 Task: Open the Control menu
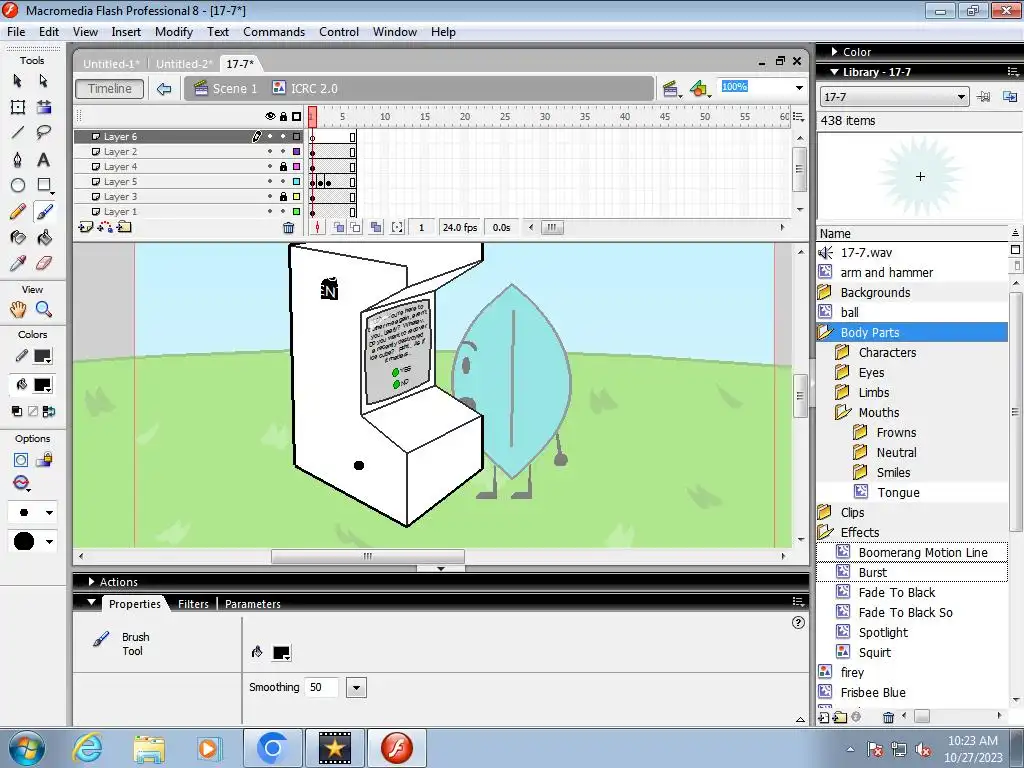(x=339, y=31)
